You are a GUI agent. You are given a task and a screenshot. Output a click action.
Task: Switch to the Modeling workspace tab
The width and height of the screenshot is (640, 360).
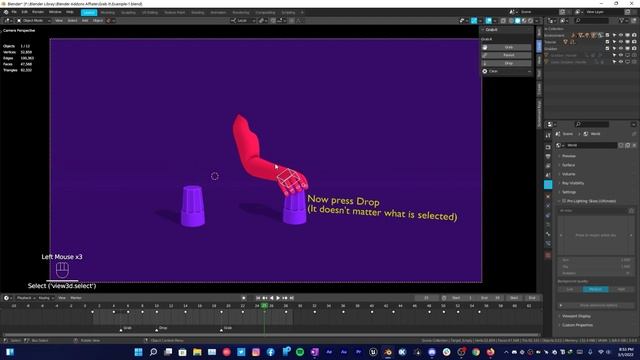(x=108, y=13)
